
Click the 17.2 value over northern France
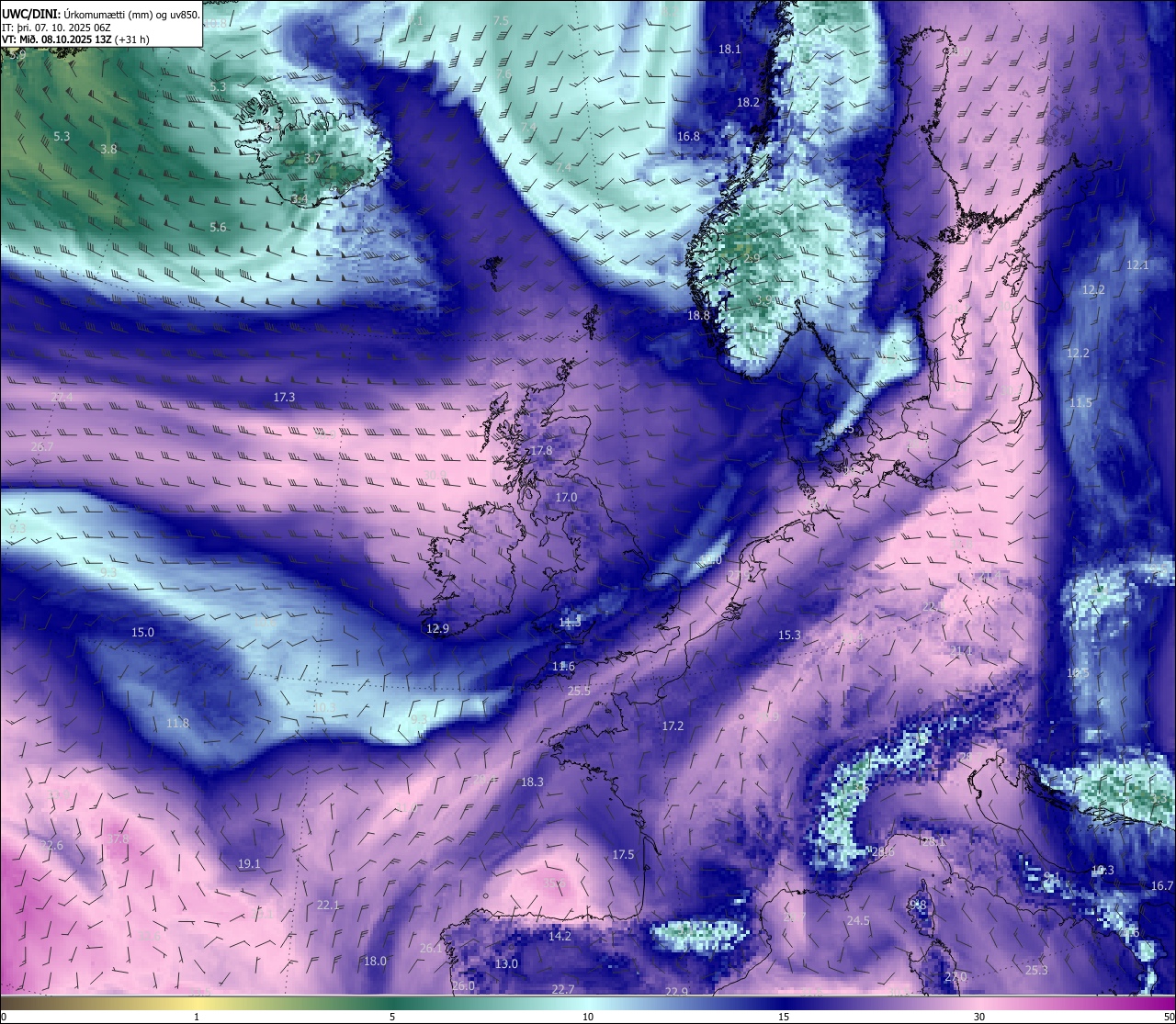(x=673, y=726)
